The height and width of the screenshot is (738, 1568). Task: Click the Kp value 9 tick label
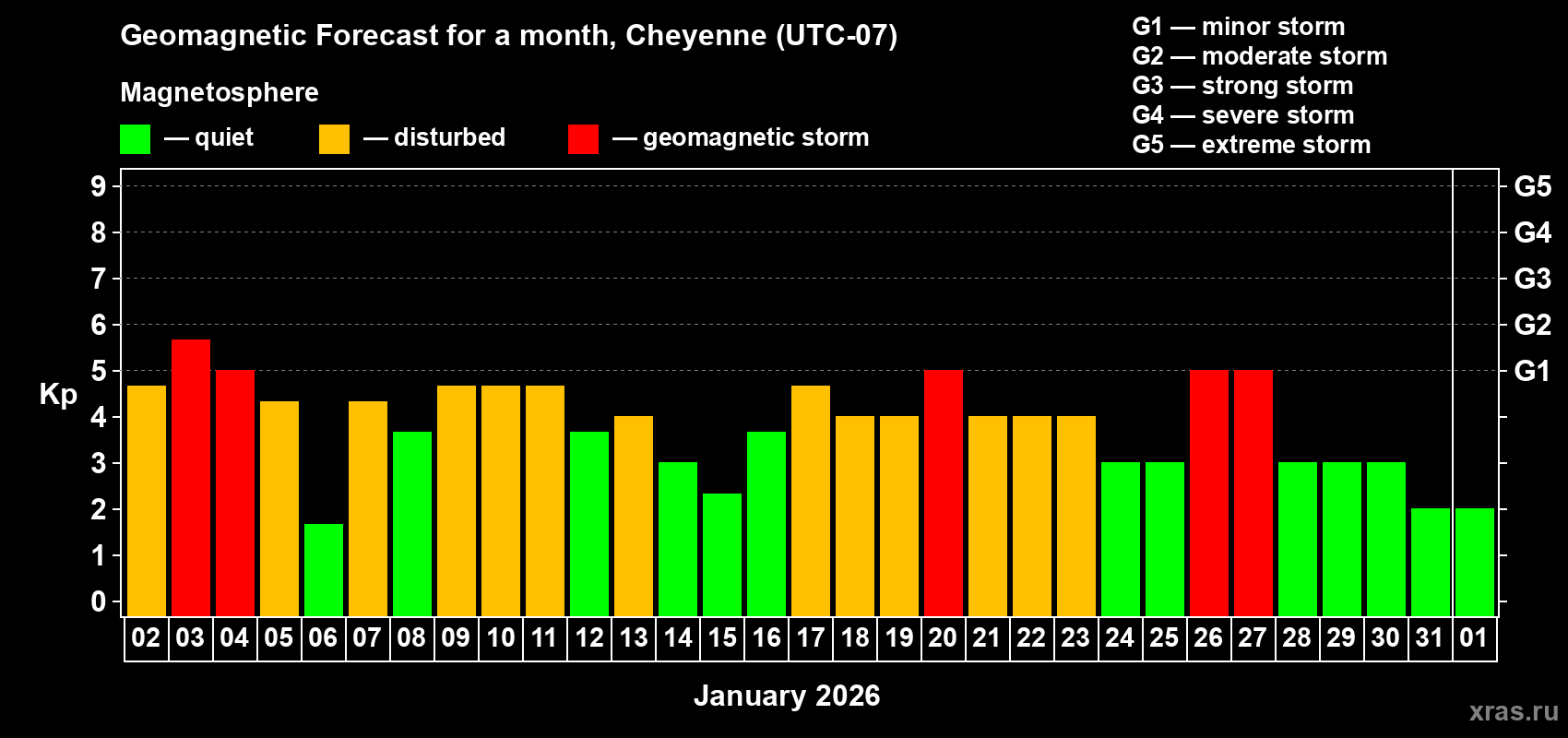99,186
